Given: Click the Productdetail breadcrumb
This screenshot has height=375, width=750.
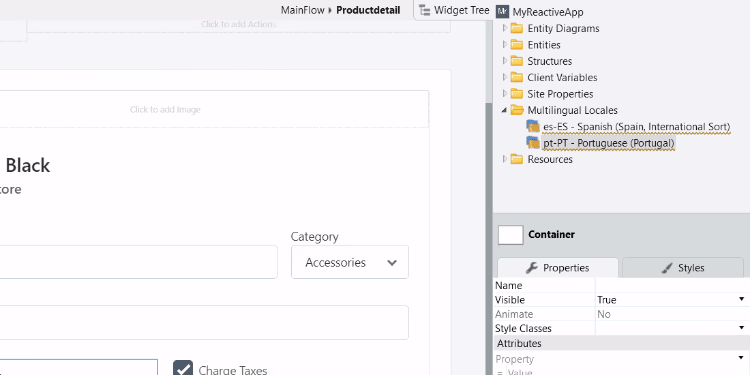Looking at the screenshot, I should [368, 10].
